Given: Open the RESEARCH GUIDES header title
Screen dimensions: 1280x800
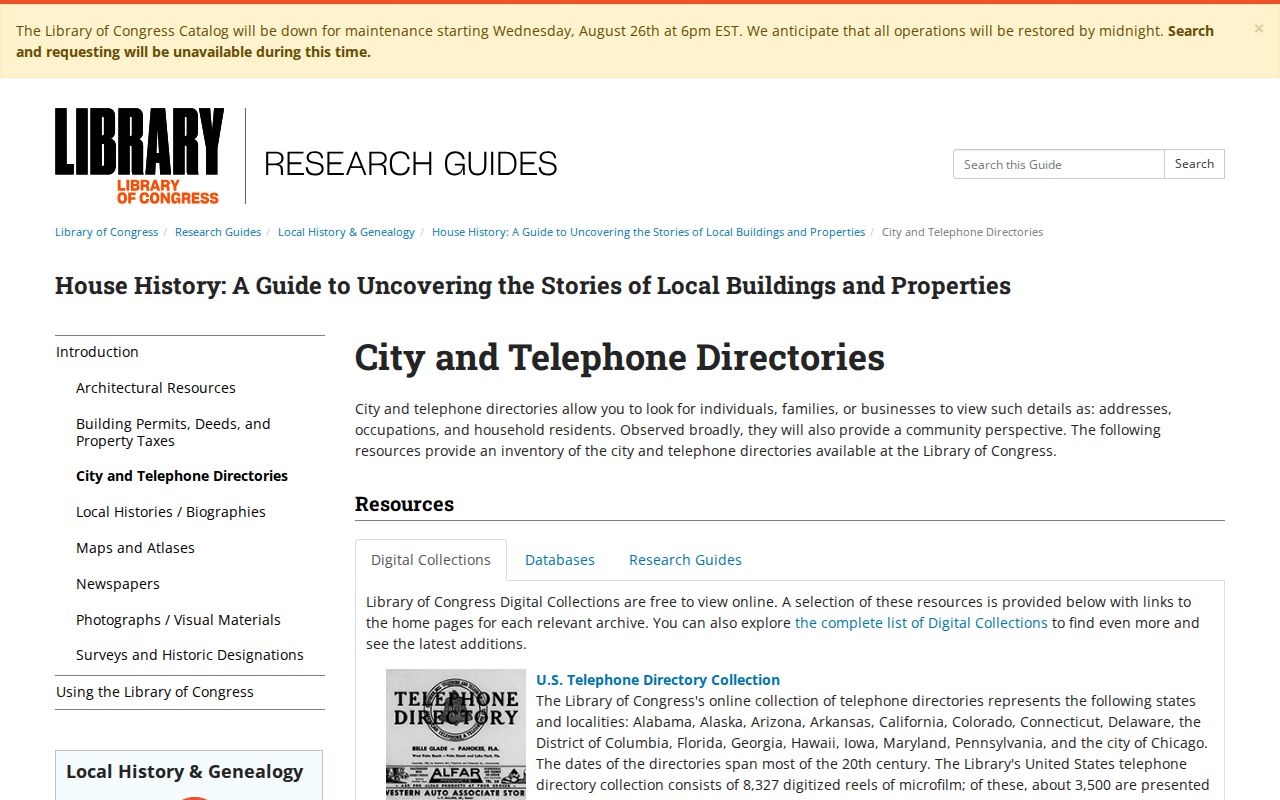Looking at the screenshot, I should coord(411,163).
